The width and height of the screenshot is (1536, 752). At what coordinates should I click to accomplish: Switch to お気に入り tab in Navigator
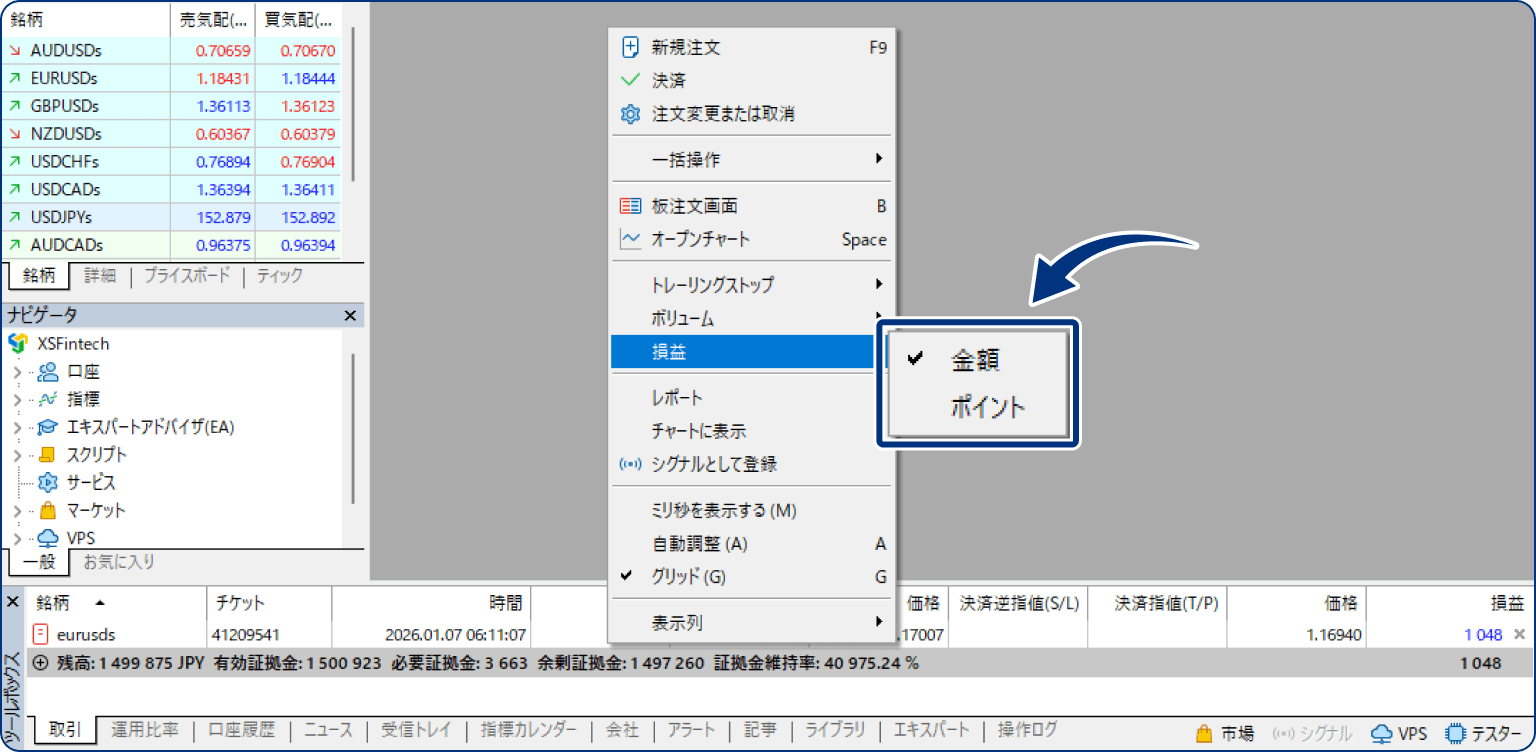(119, 562)
